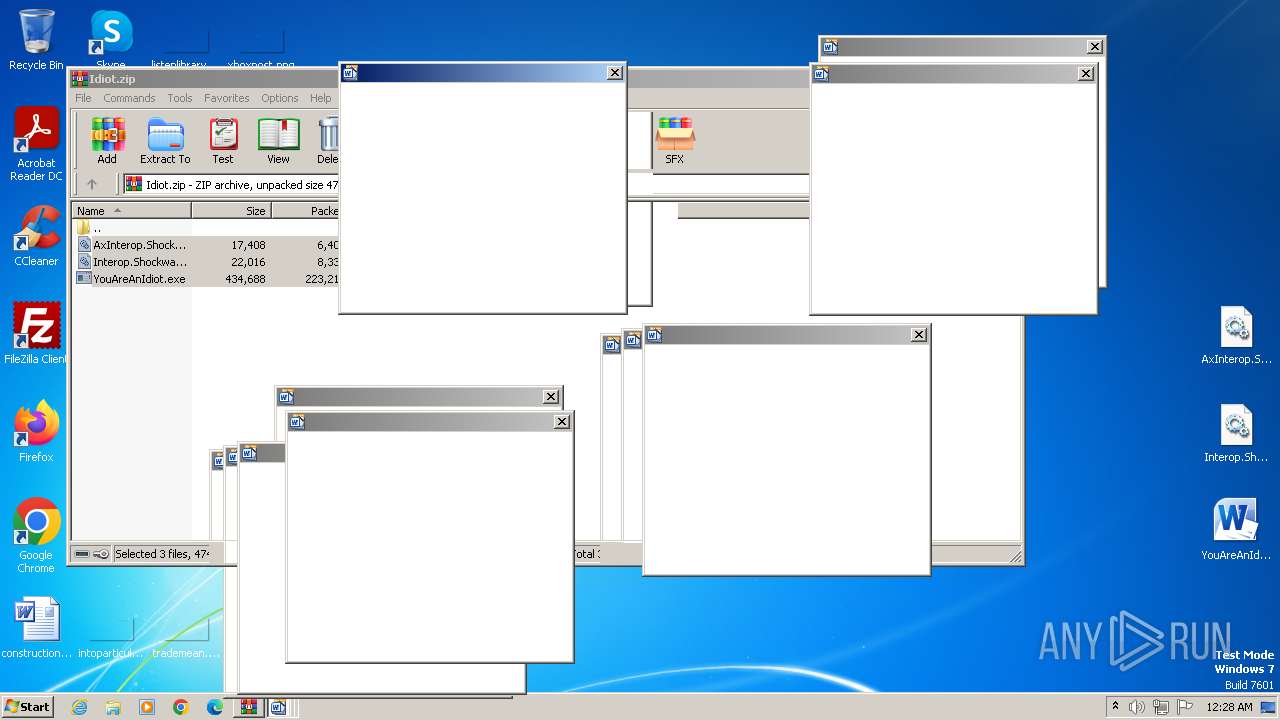Run the Test archive tool
Viewport: 1280px width, 720px height.
point(223,141)
